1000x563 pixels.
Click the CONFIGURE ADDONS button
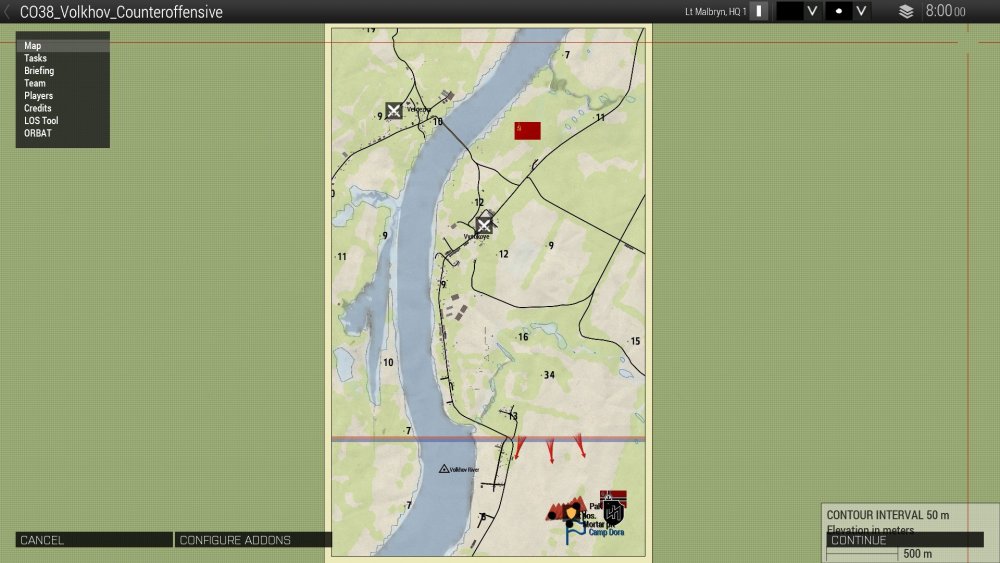pyautogui.click(x=235, y=540)
